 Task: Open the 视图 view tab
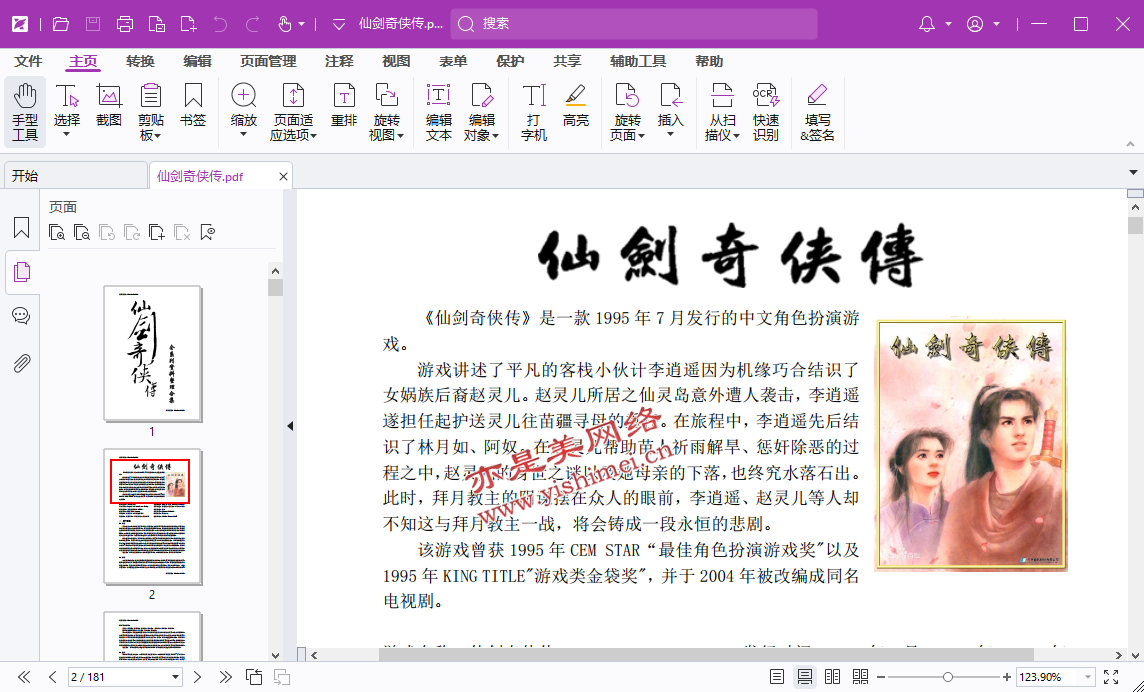tap(396, 61)
